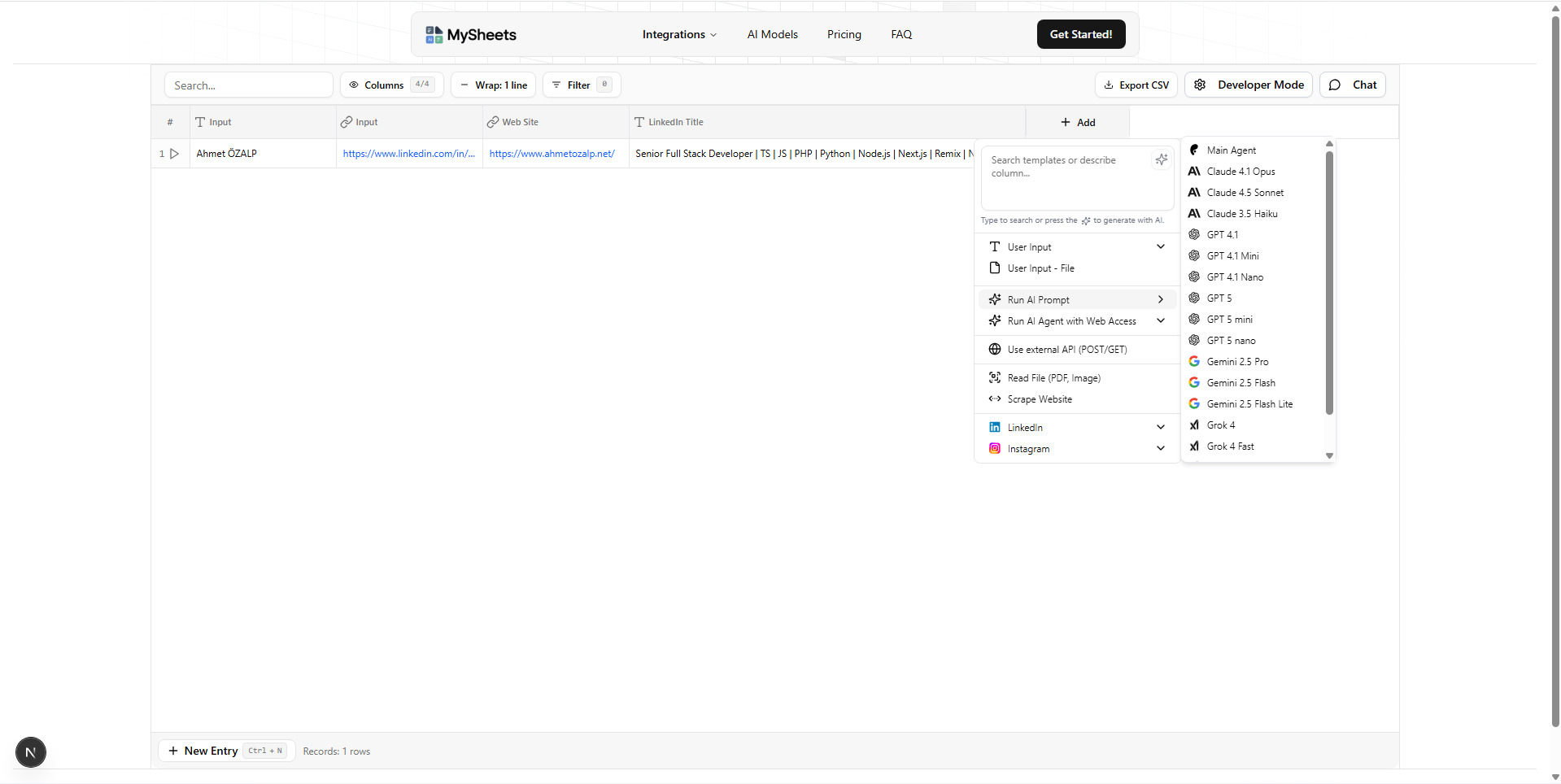
Task: Click the table Search field
Action: (248, 85)
